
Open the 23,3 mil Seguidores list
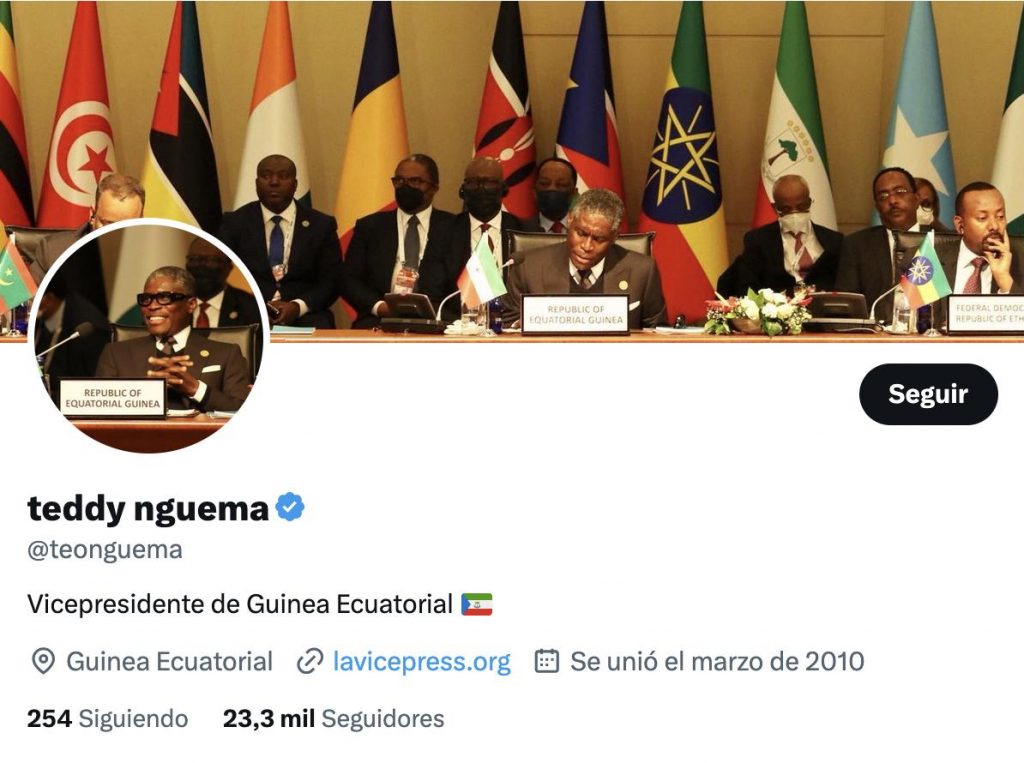point(334,719)
